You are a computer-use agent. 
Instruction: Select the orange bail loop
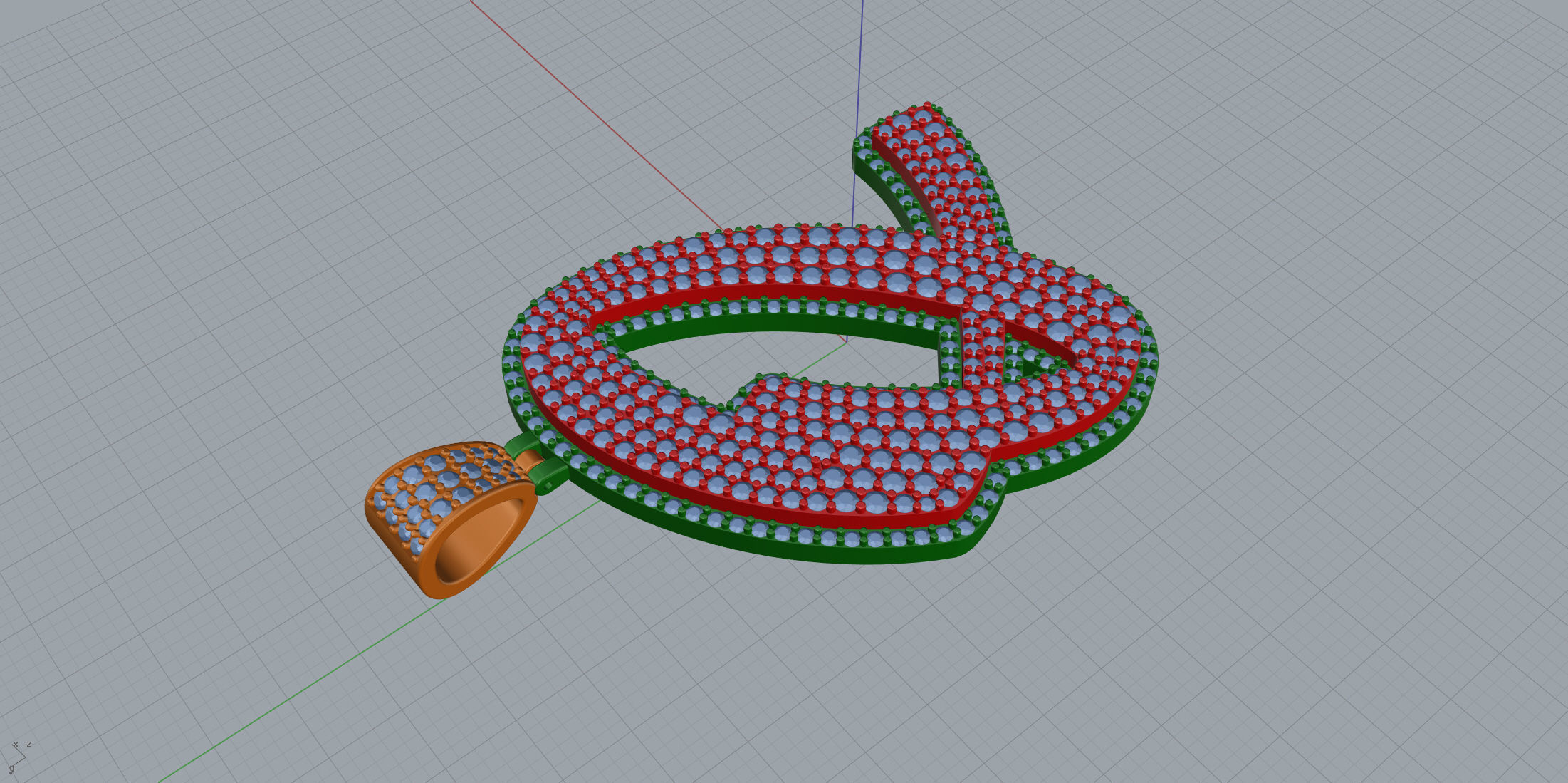click(x=451, y=519)
